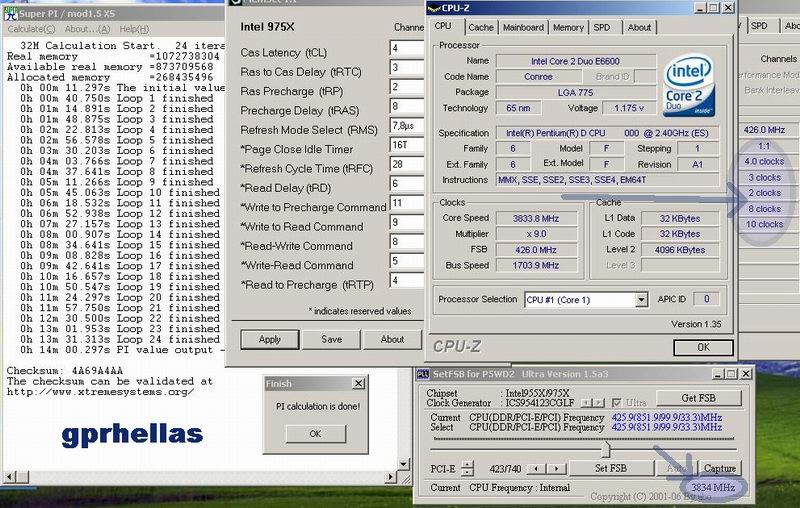Click Super PI vertical scrollbar down arrow
Viewport: 800px width, 508px height.
[x=404, y=464]
